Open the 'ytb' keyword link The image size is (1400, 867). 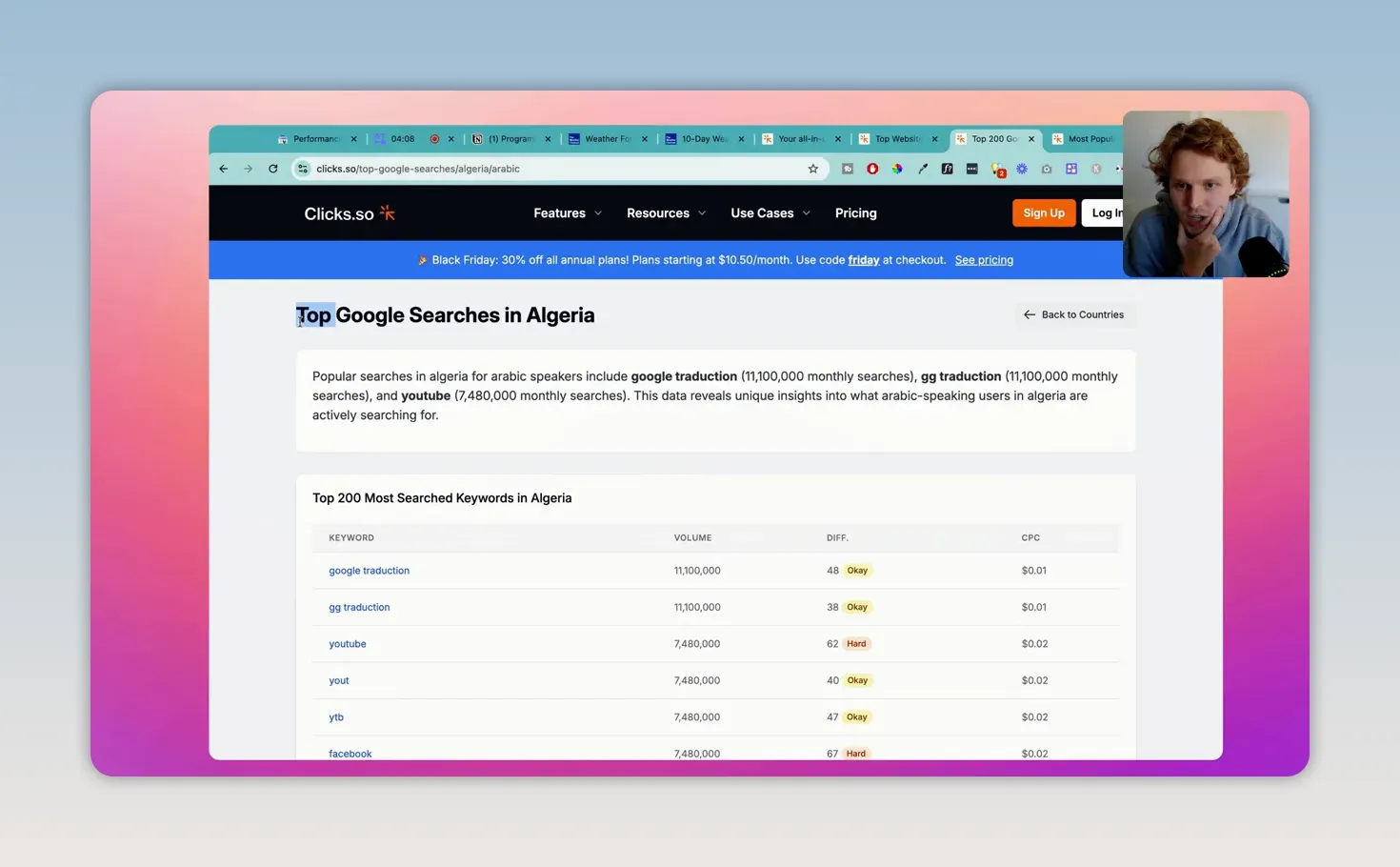(x=336, y=717)
